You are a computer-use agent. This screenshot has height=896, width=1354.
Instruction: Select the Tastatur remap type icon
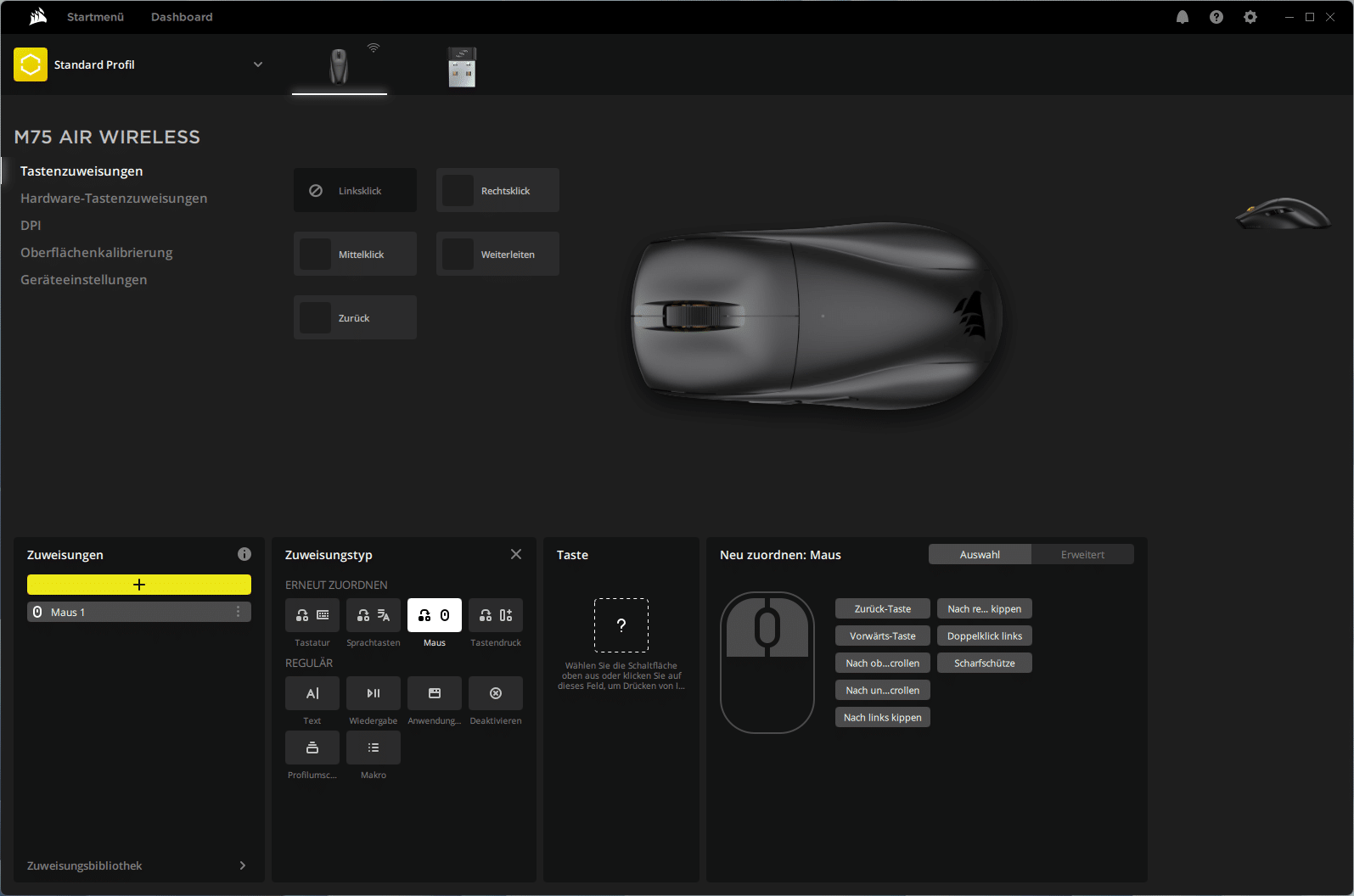(x=312, y=615)
